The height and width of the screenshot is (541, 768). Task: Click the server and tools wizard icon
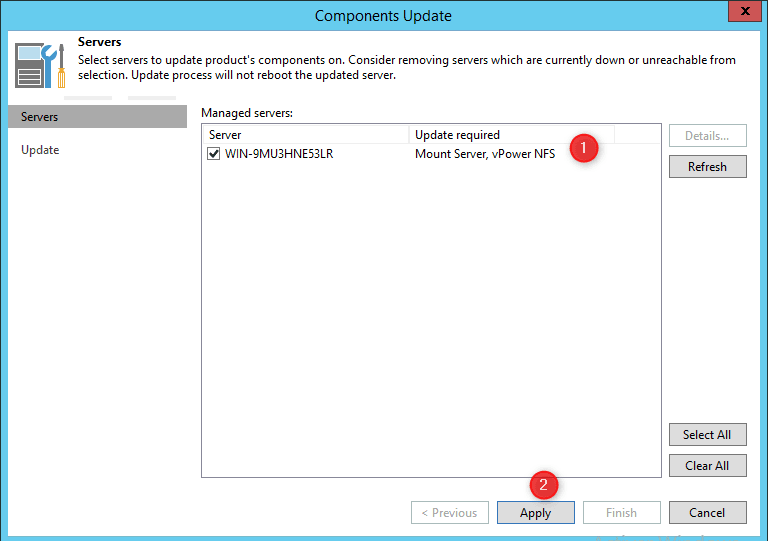[40, 65]
